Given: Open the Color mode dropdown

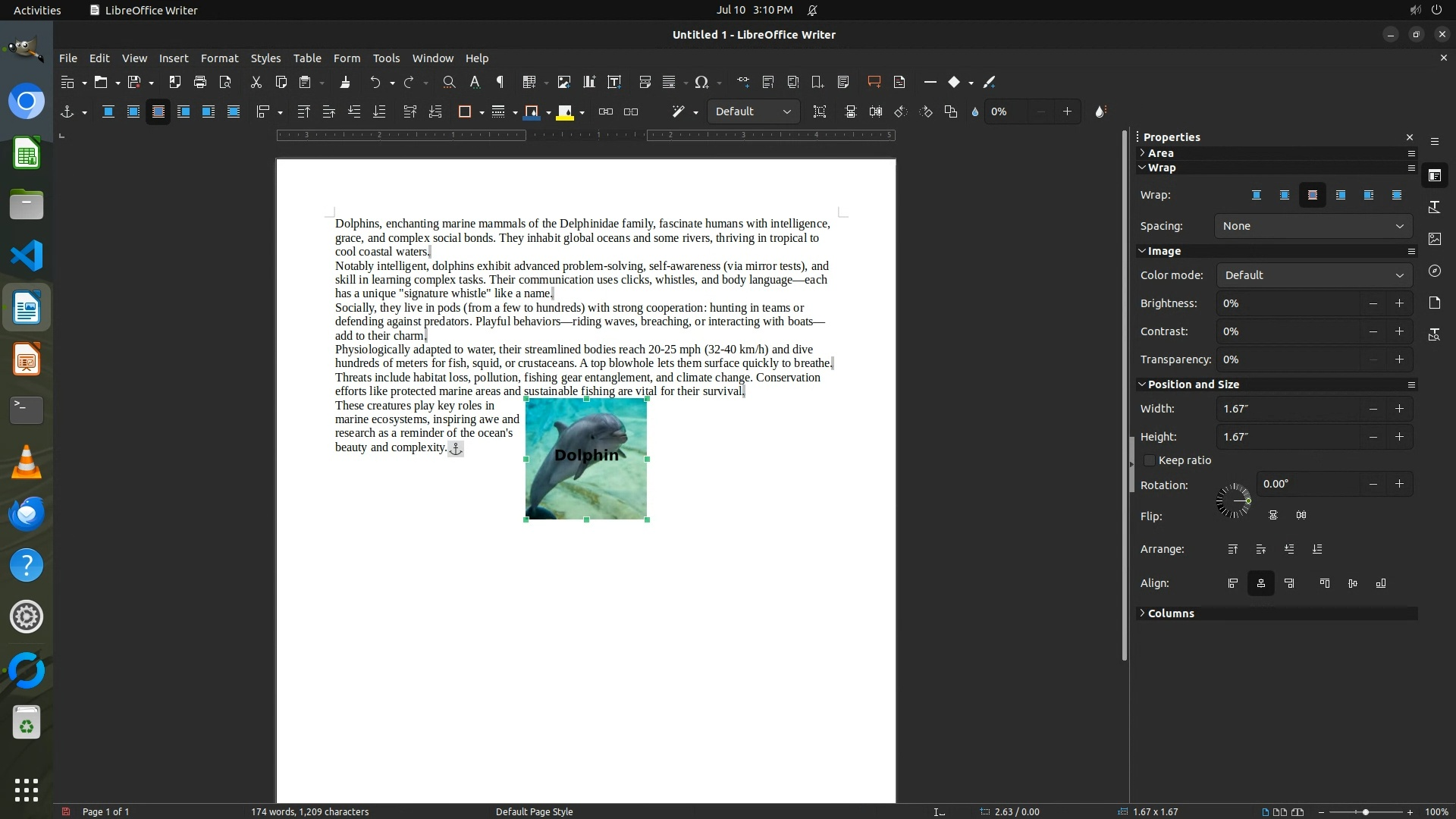Looking at the screenshot, I should coord(1313,275).
